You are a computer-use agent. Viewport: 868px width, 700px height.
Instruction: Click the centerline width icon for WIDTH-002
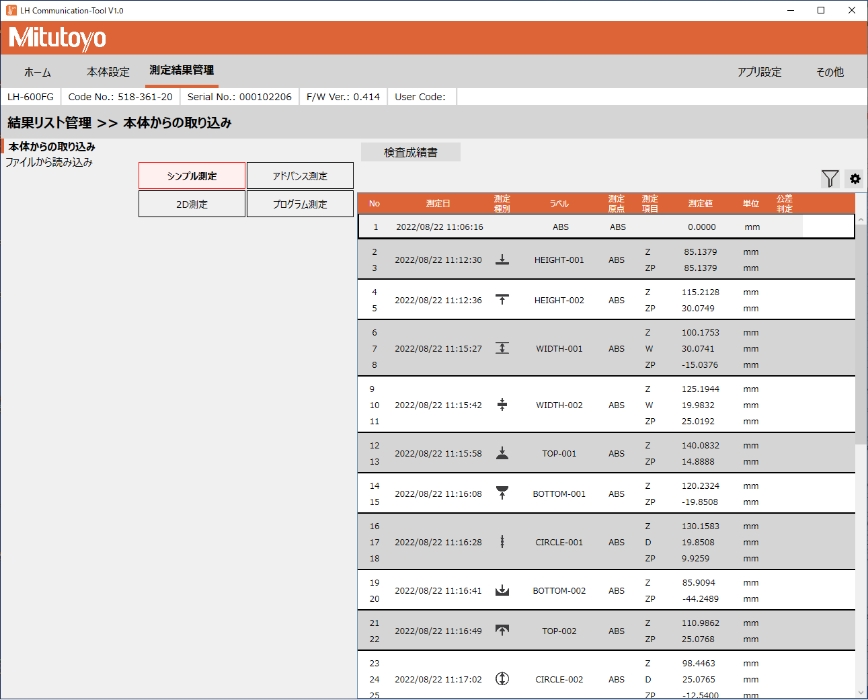pos(502,405)
